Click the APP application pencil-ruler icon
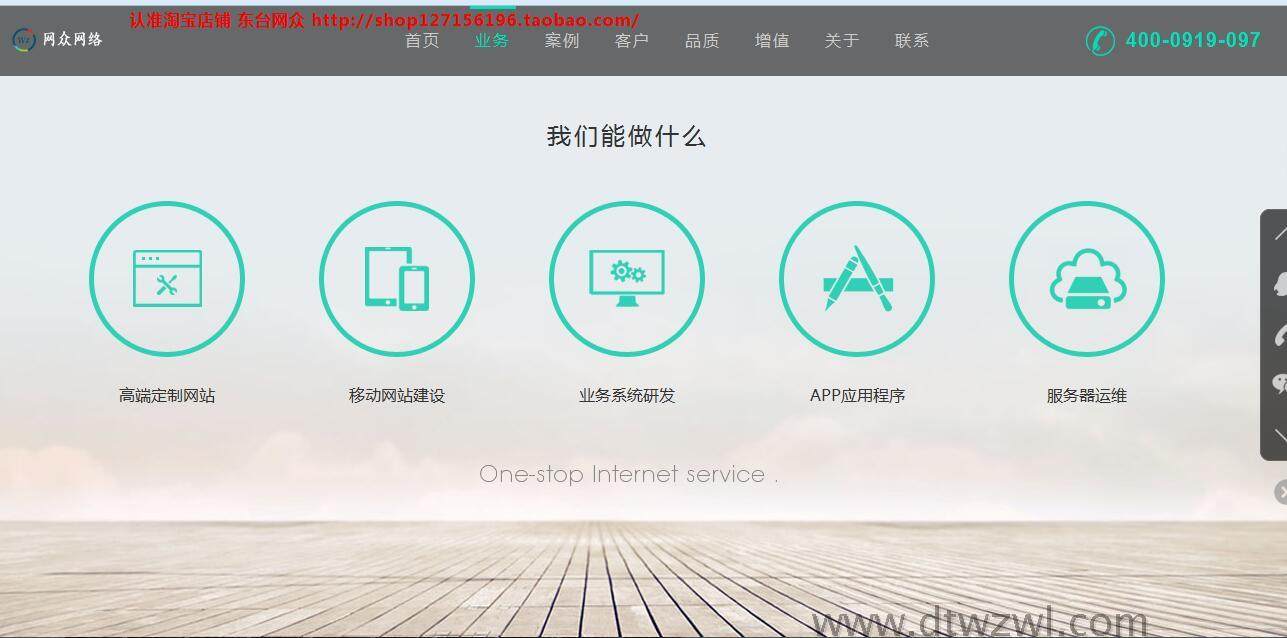The image size is (1287, 638). (x=857, y=278)
